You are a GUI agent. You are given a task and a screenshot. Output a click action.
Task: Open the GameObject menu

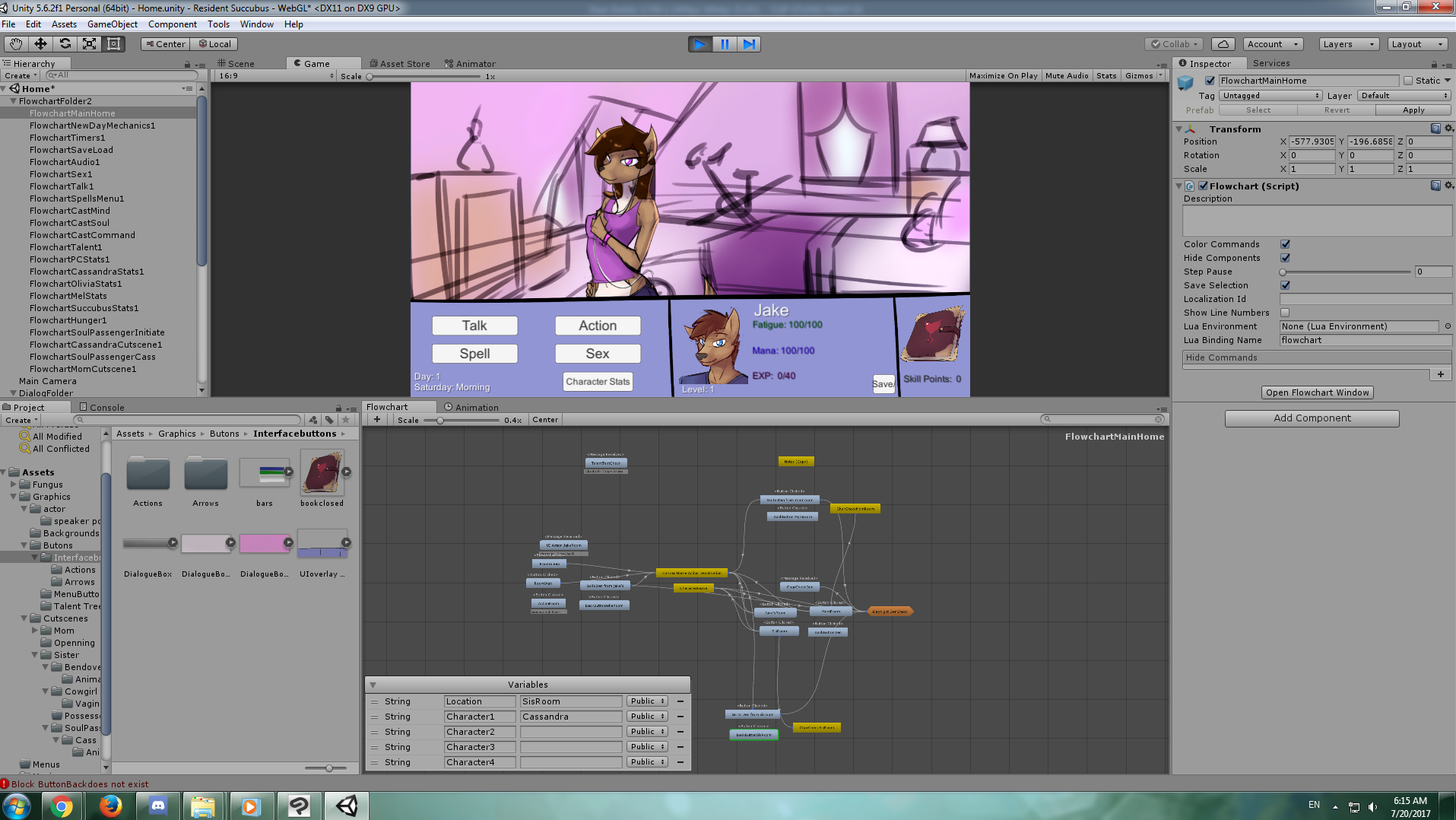[x=113, y=24]
